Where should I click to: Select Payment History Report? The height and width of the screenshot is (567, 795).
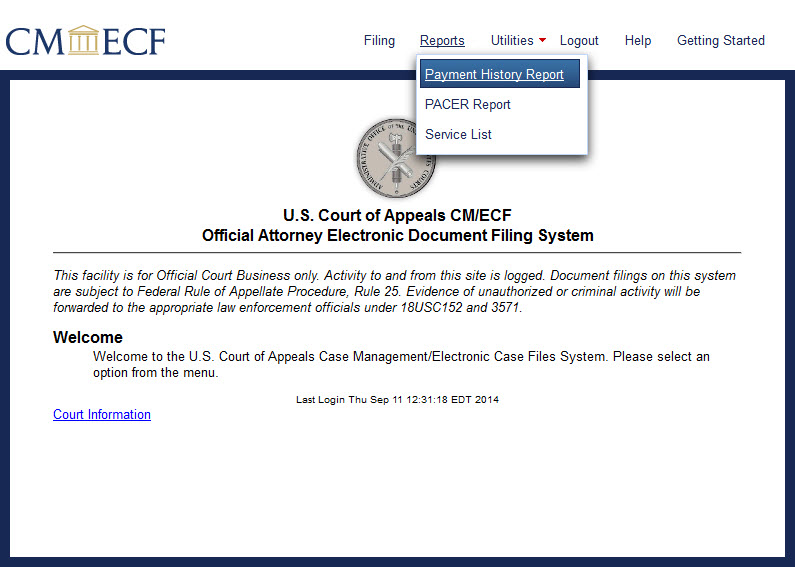click(x=494, y=75)
